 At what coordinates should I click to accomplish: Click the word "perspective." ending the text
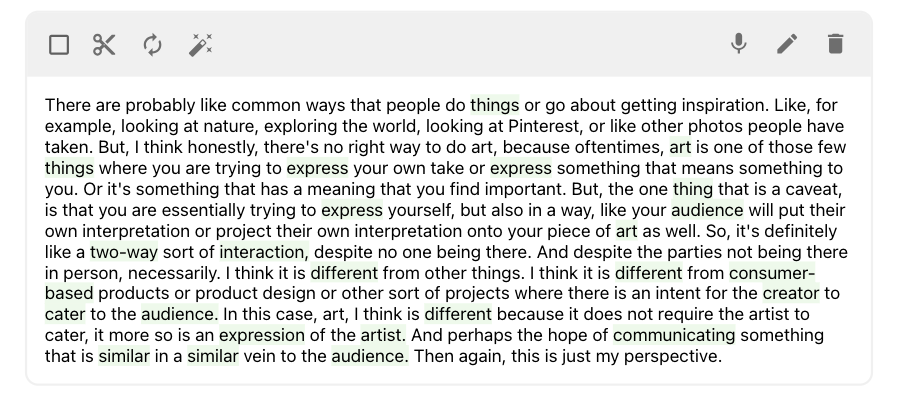pyautogui.click(x=673, y=356)
